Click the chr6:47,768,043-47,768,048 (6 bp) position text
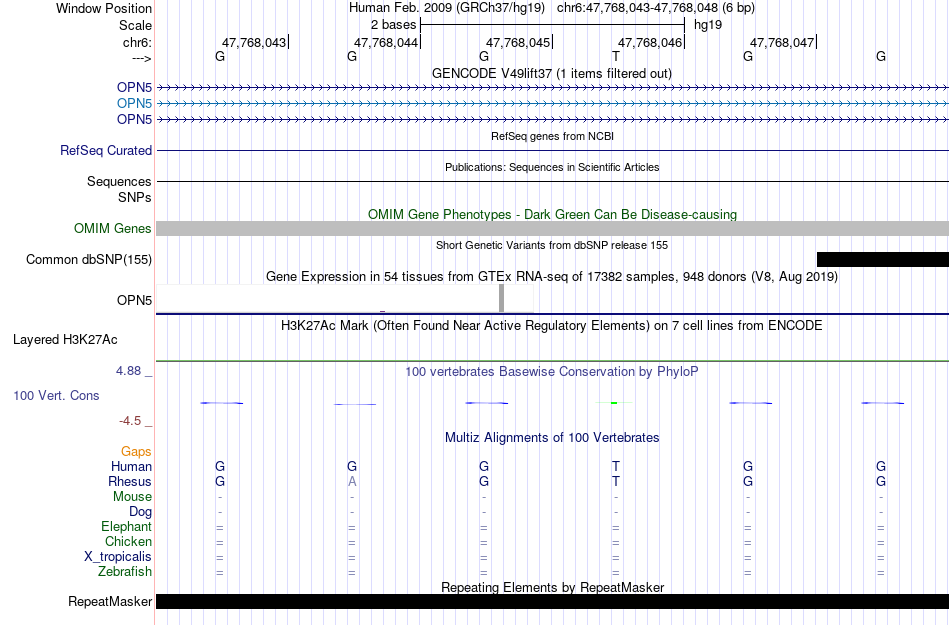Screen dimensions: 950x625 click(x=656, y=8)
